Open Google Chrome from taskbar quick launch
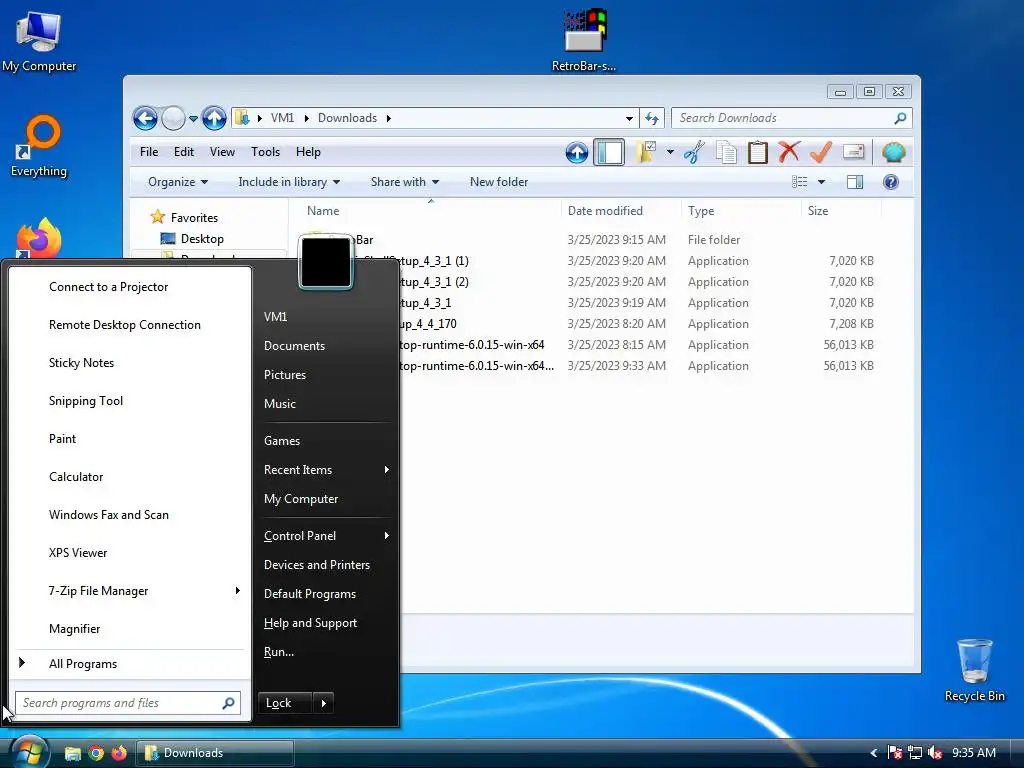1024x768 pixels. pyautogui.click(x=96, y=753)
